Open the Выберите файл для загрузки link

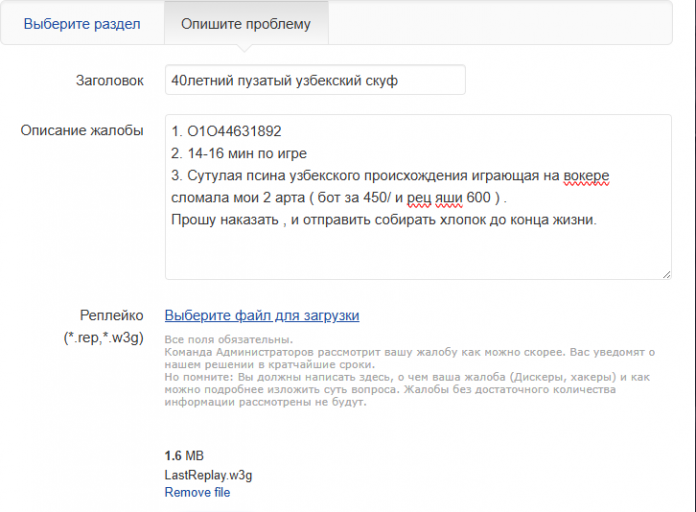point(262,315)
